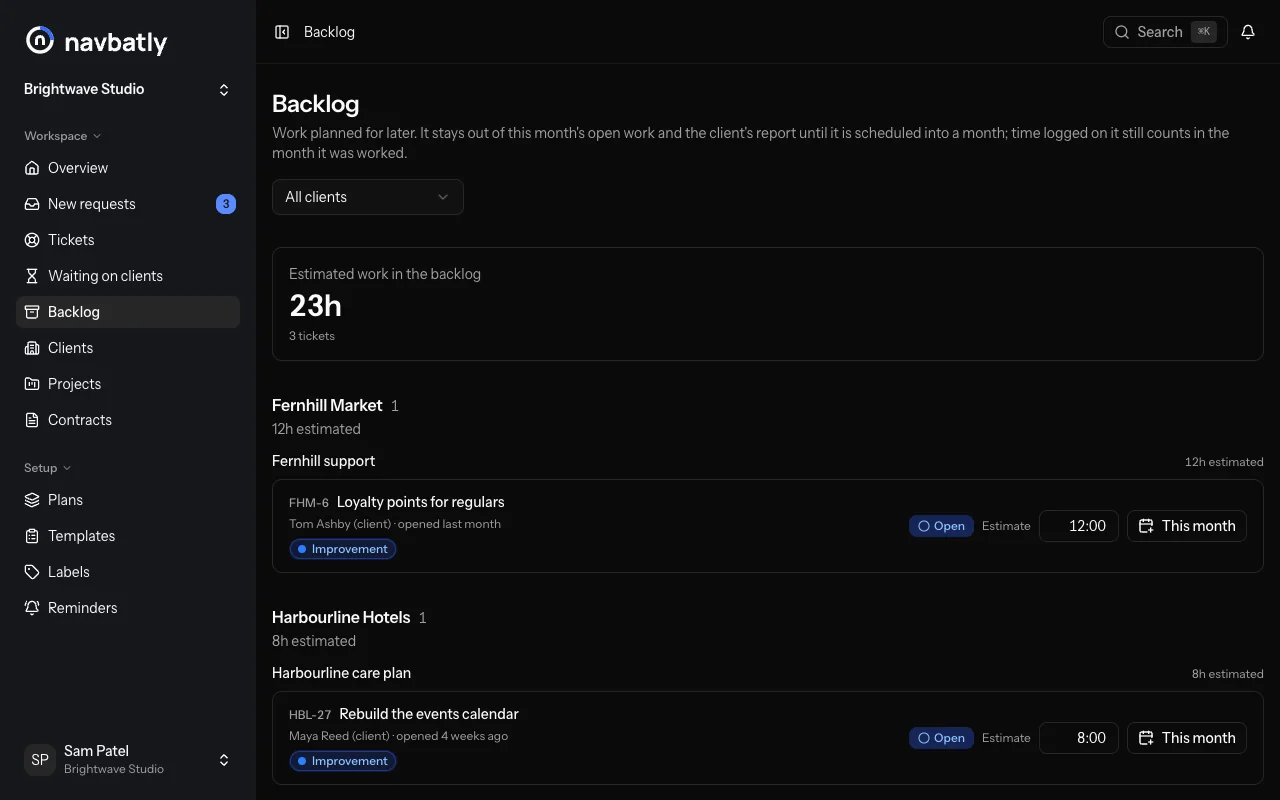Click the Fernhill Market client heading
This screenshot has height=800, width=1280.
click(327, 405)
